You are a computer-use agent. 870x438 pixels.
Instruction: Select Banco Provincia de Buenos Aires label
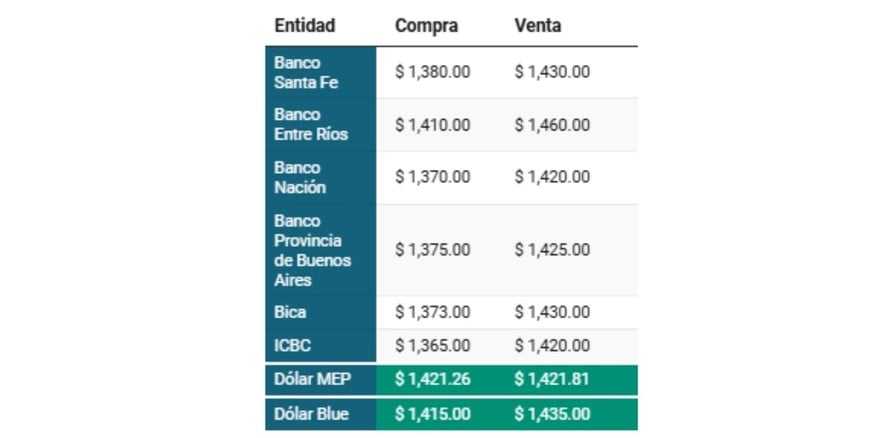[x=312, y=250]
